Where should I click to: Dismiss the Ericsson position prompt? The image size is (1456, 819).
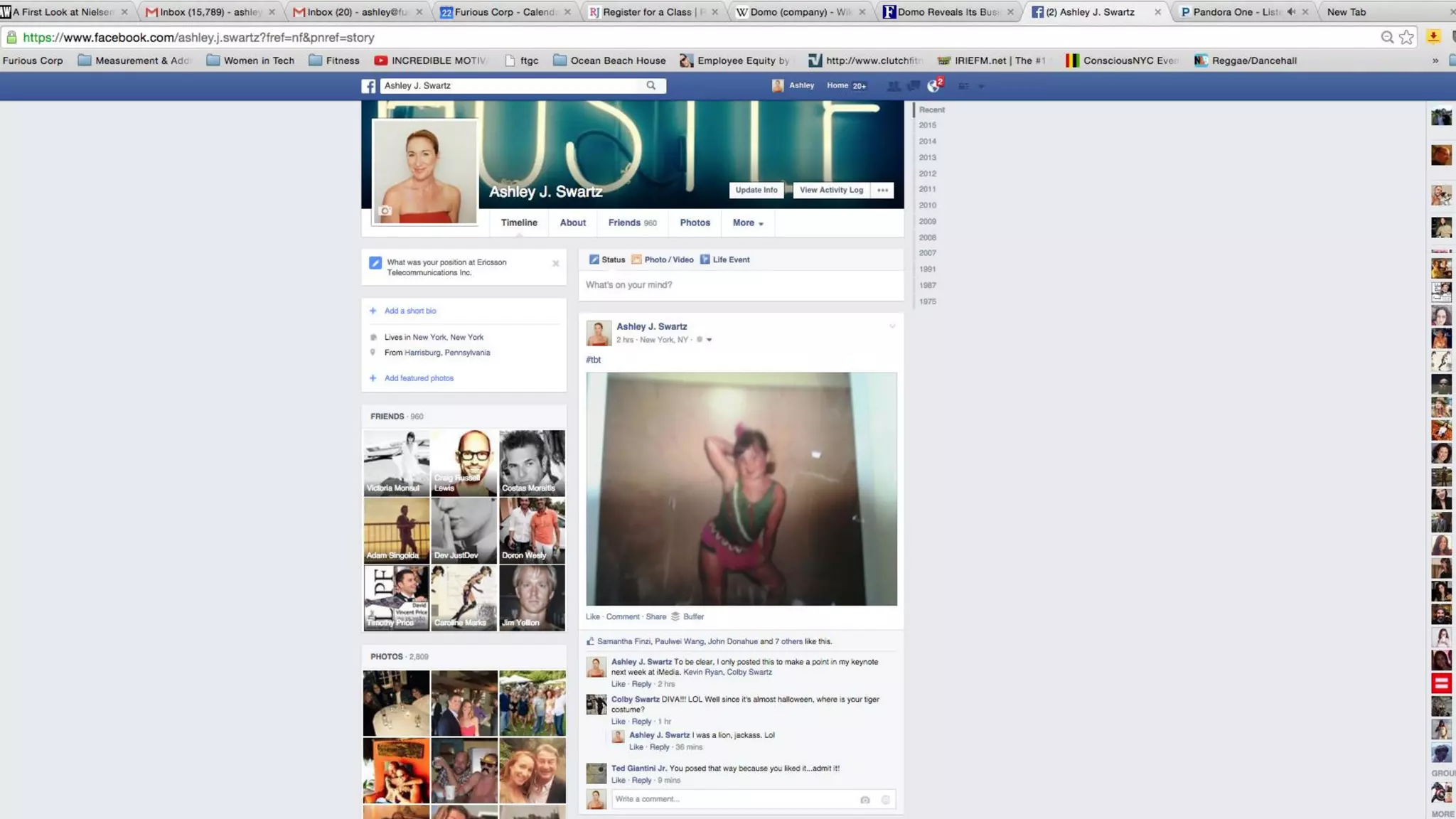pos(555,264)
